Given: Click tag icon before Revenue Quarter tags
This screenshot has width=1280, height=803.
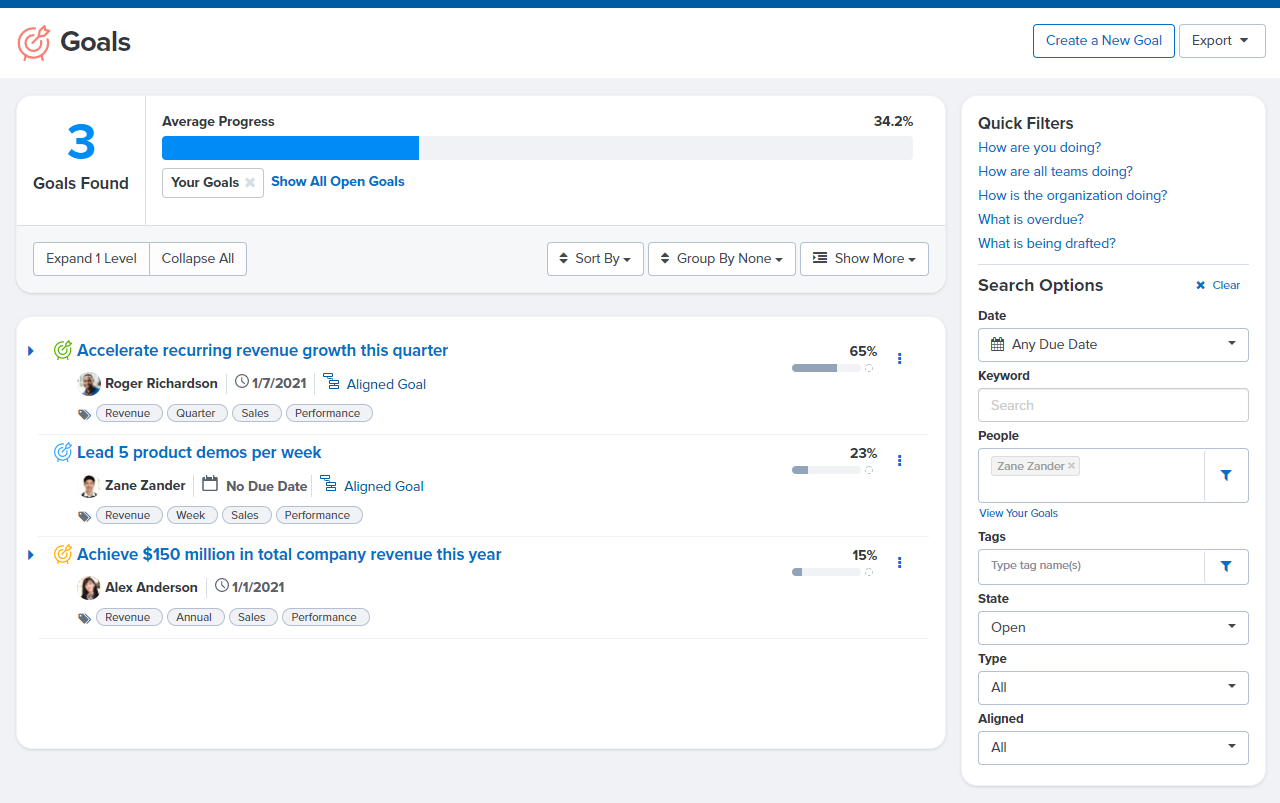Looking at the screenshot, I should point(85,414).
